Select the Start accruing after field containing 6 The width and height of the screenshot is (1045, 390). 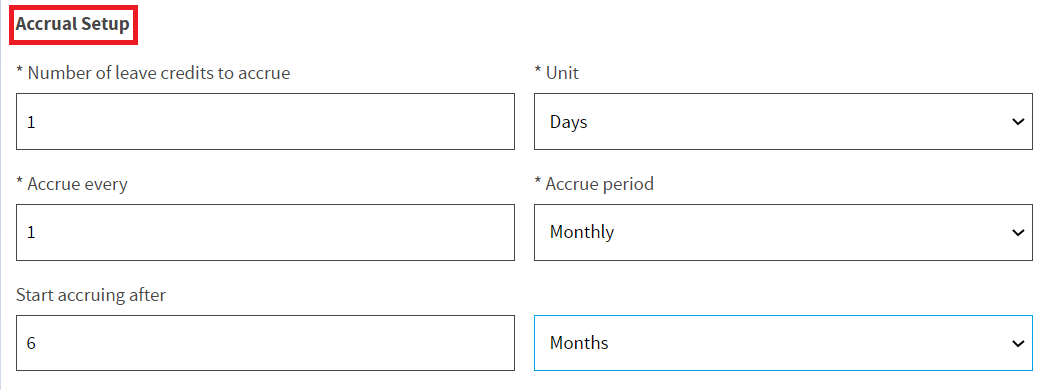265,343
